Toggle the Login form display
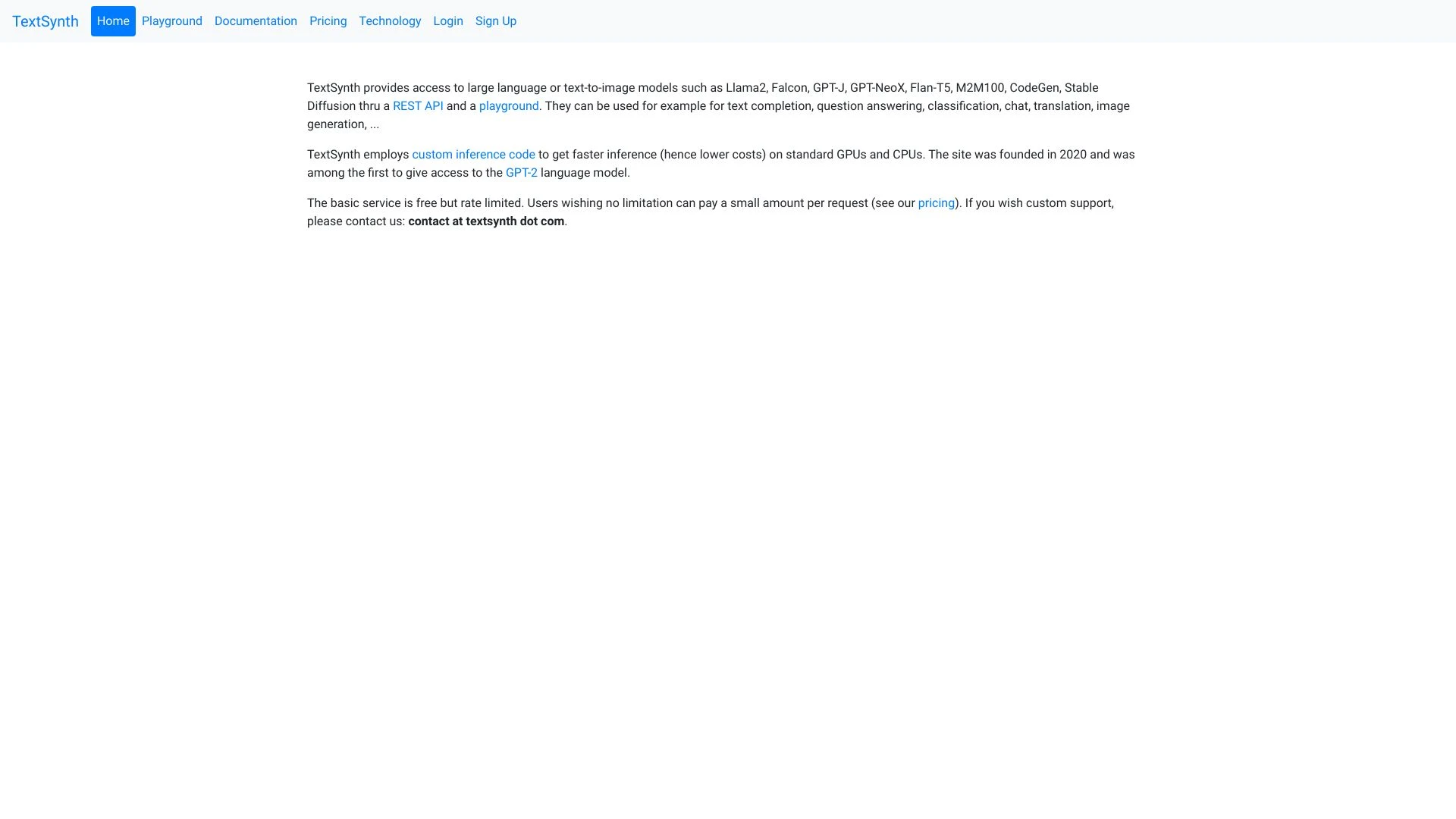 (x=448, y=20)
